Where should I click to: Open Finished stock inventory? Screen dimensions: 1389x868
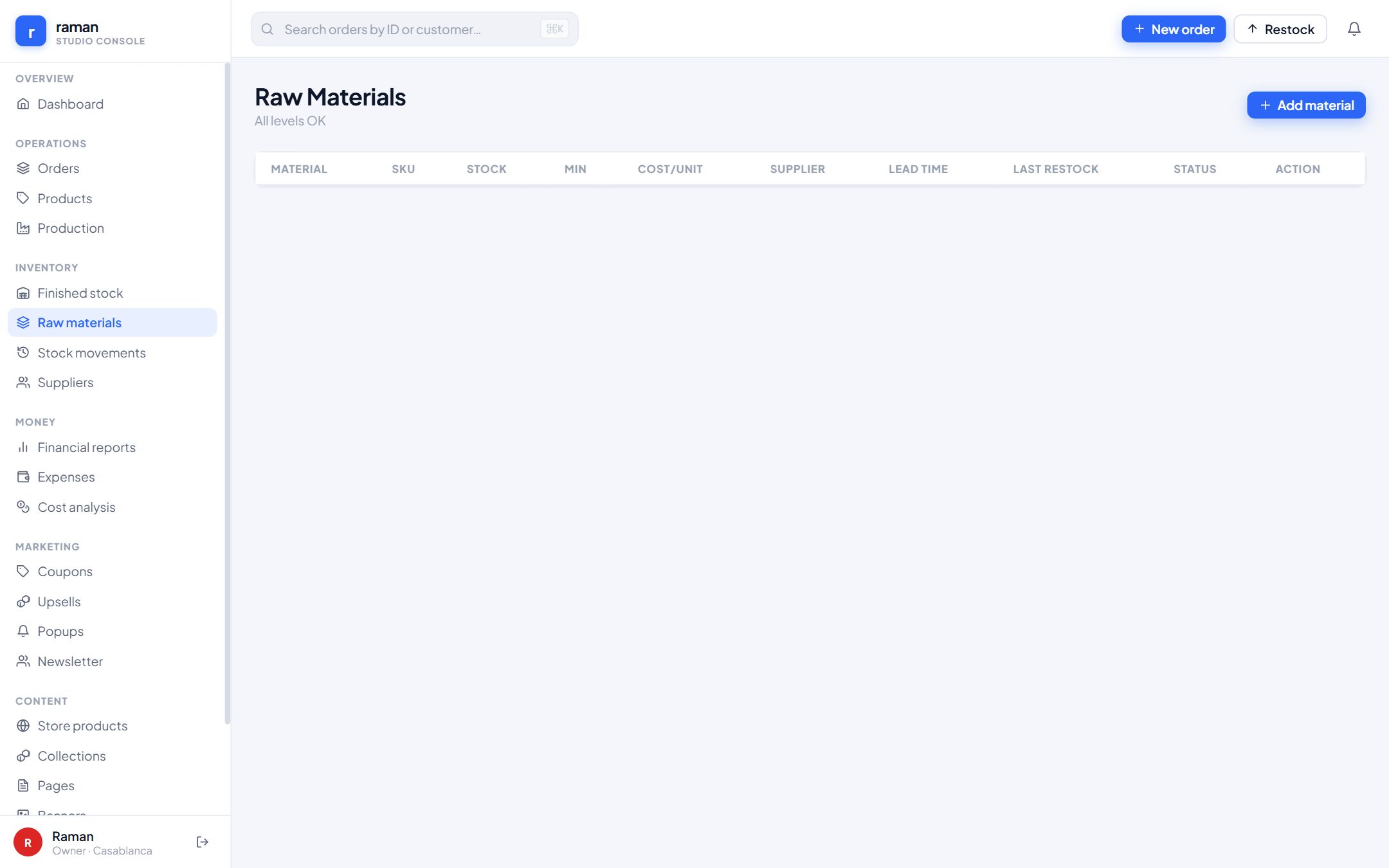pos(112,293)
